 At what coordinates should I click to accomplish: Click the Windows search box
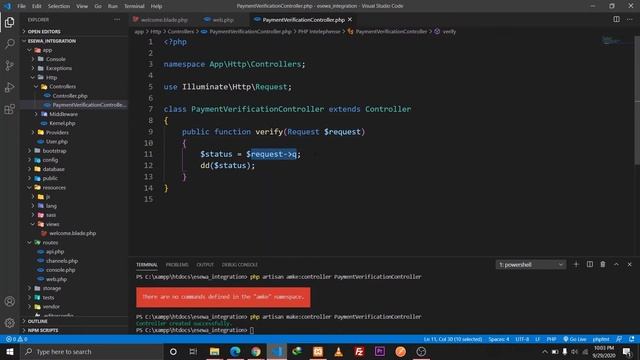pos(91,351)
